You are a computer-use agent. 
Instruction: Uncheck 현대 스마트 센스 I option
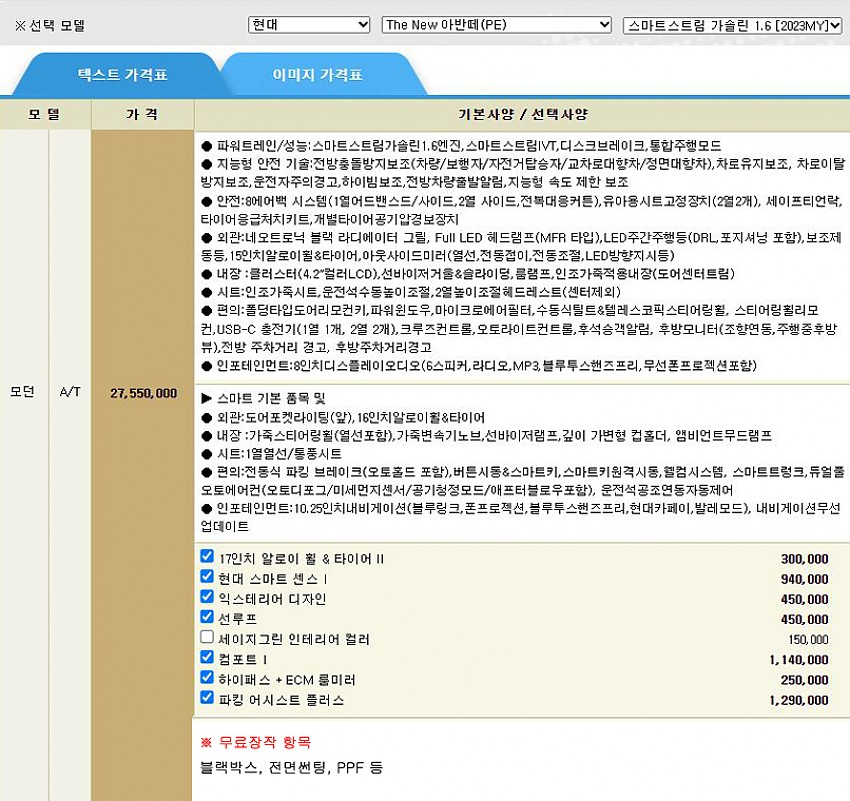pyautogui.click(x=207, y=577)
